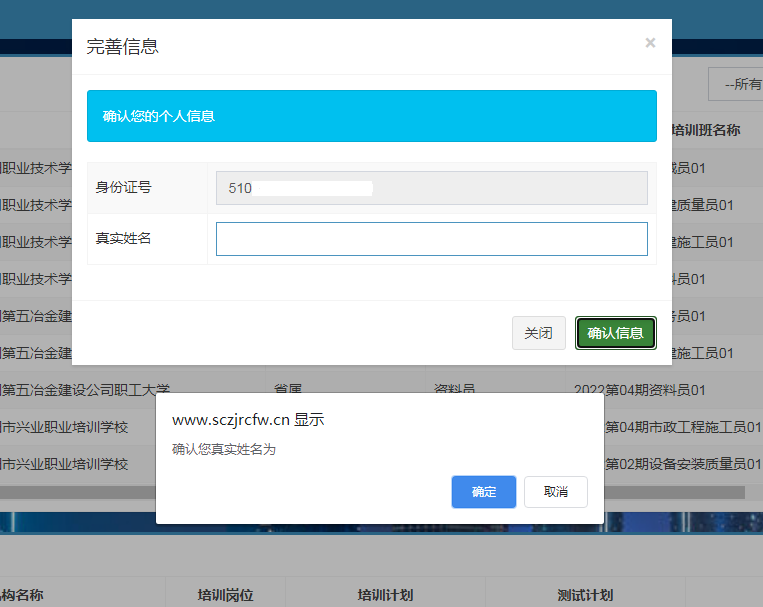Click the 测试计划 column header
This screenshot has width=763, height=607.
click(585, 595)
